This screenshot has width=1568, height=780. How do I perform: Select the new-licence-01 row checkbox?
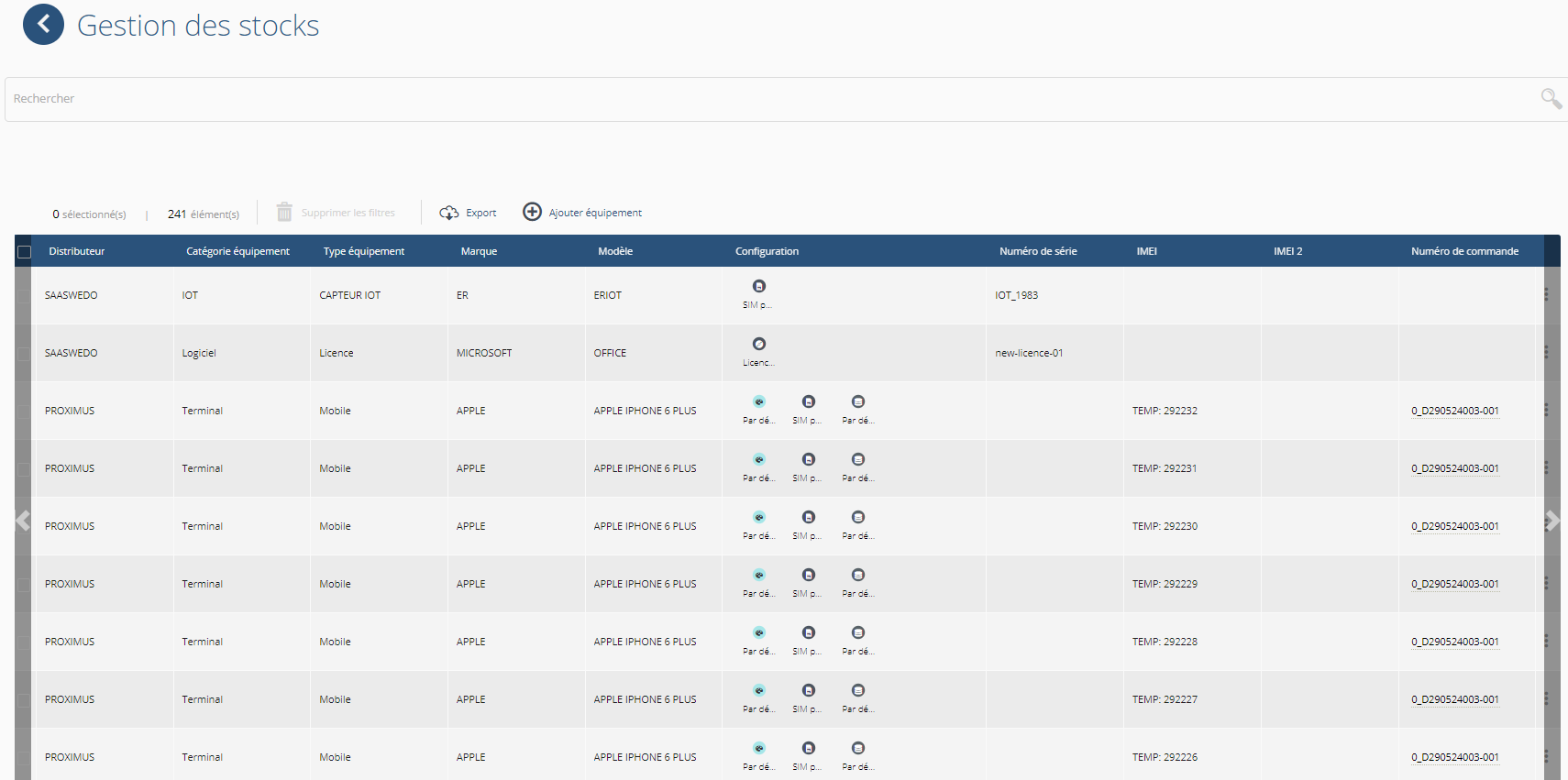[24, 353]
